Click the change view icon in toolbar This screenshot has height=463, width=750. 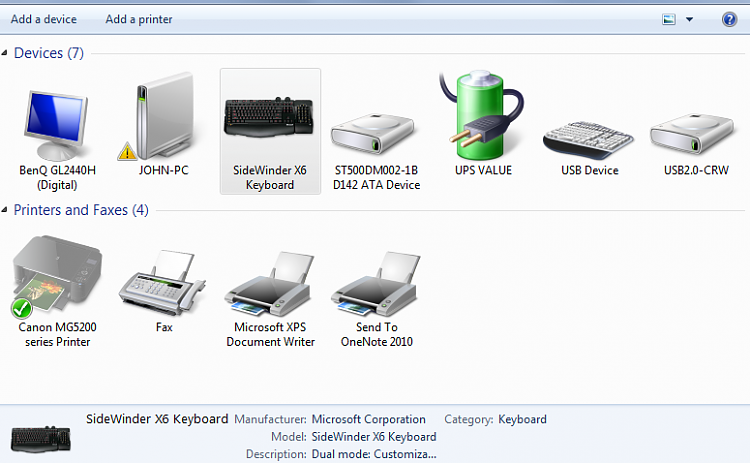pyautogui.click(x=669, y=19)
